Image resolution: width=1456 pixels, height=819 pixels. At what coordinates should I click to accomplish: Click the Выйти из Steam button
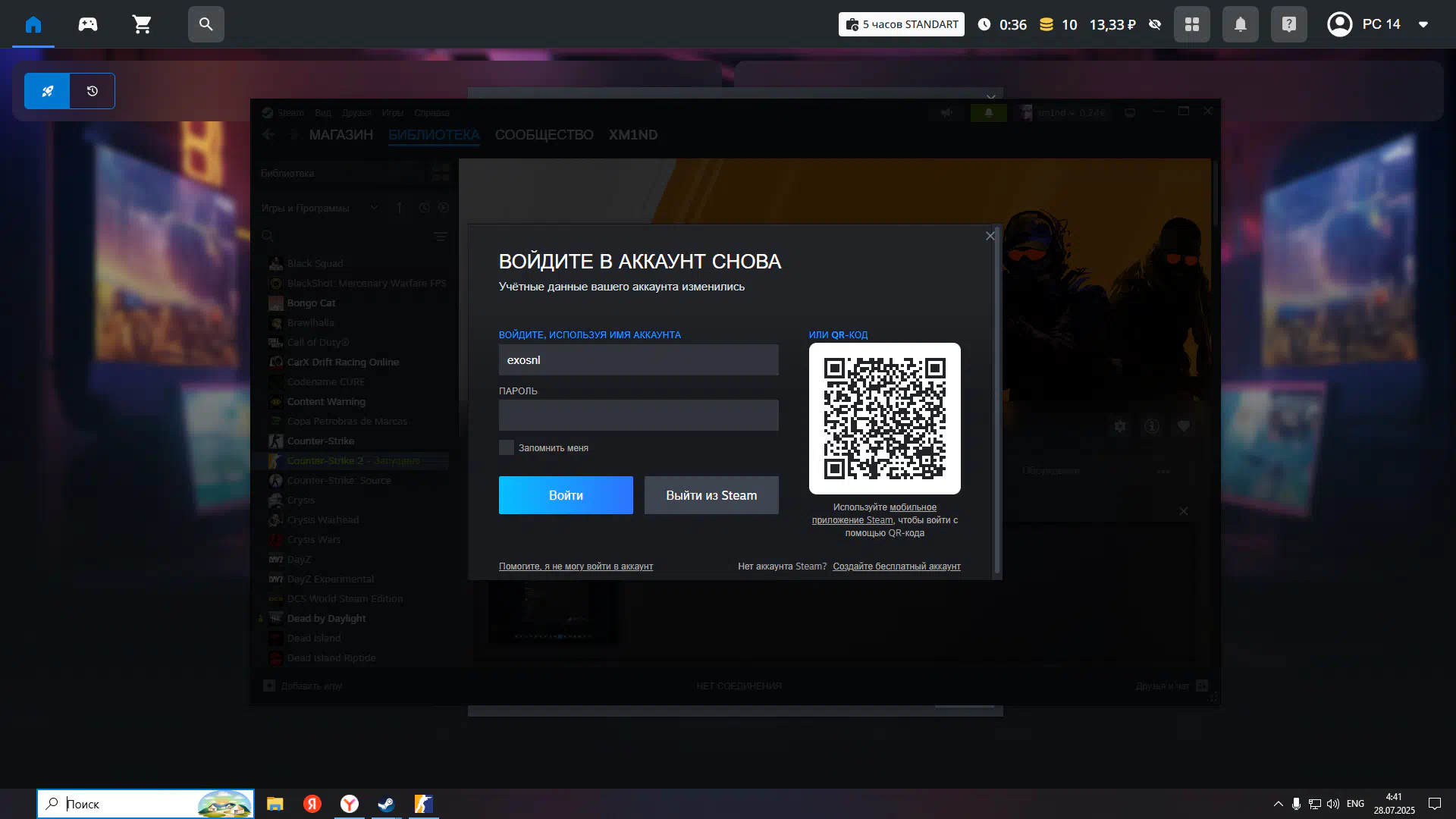click(711, 495)
